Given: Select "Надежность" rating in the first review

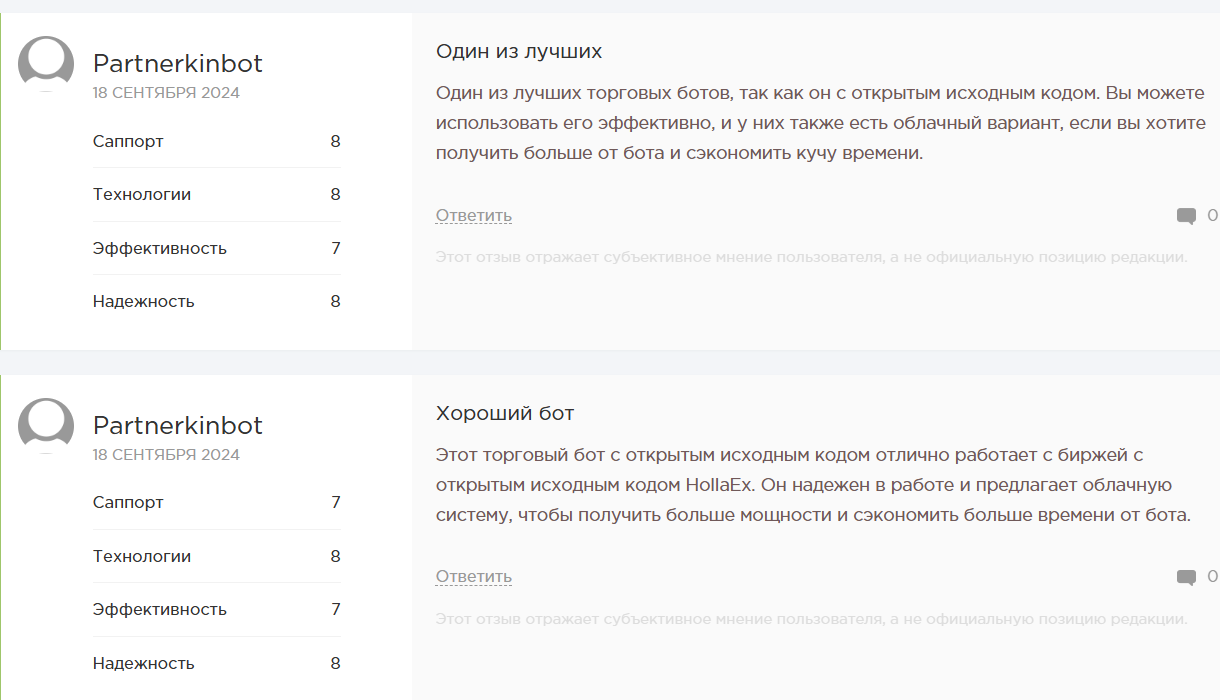Looking at the screenshot, I should coord(216,302).
